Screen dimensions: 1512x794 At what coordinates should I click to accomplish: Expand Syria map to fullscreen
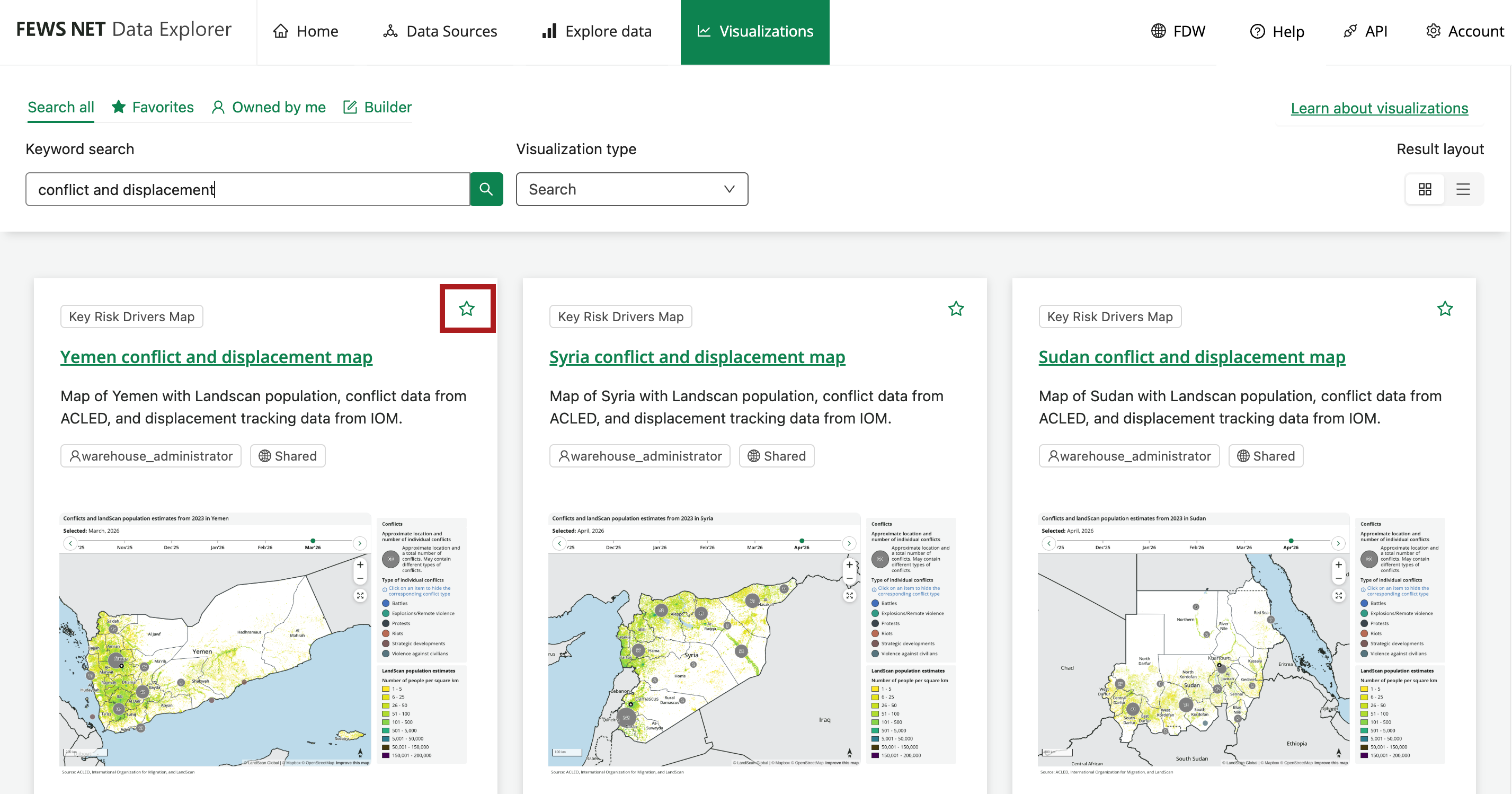pyautogui.click(x=849, y=596)
